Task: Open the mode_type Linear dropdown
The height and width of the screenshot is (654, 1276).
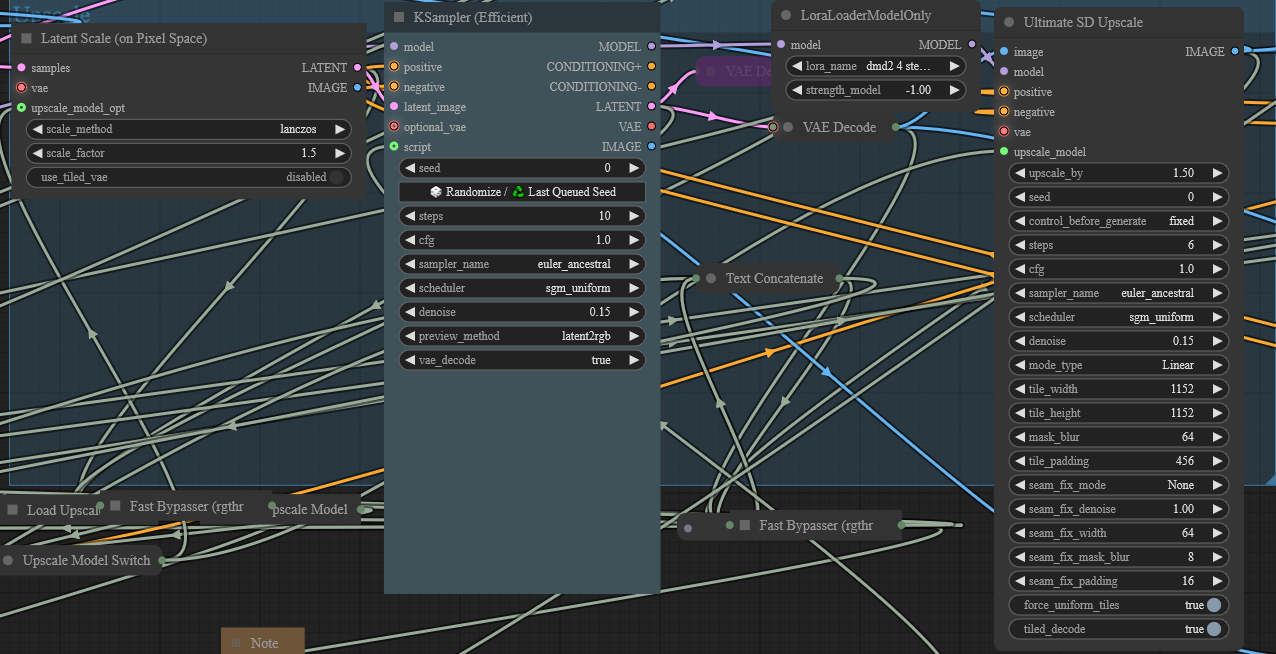Action: coord(1118,365)
